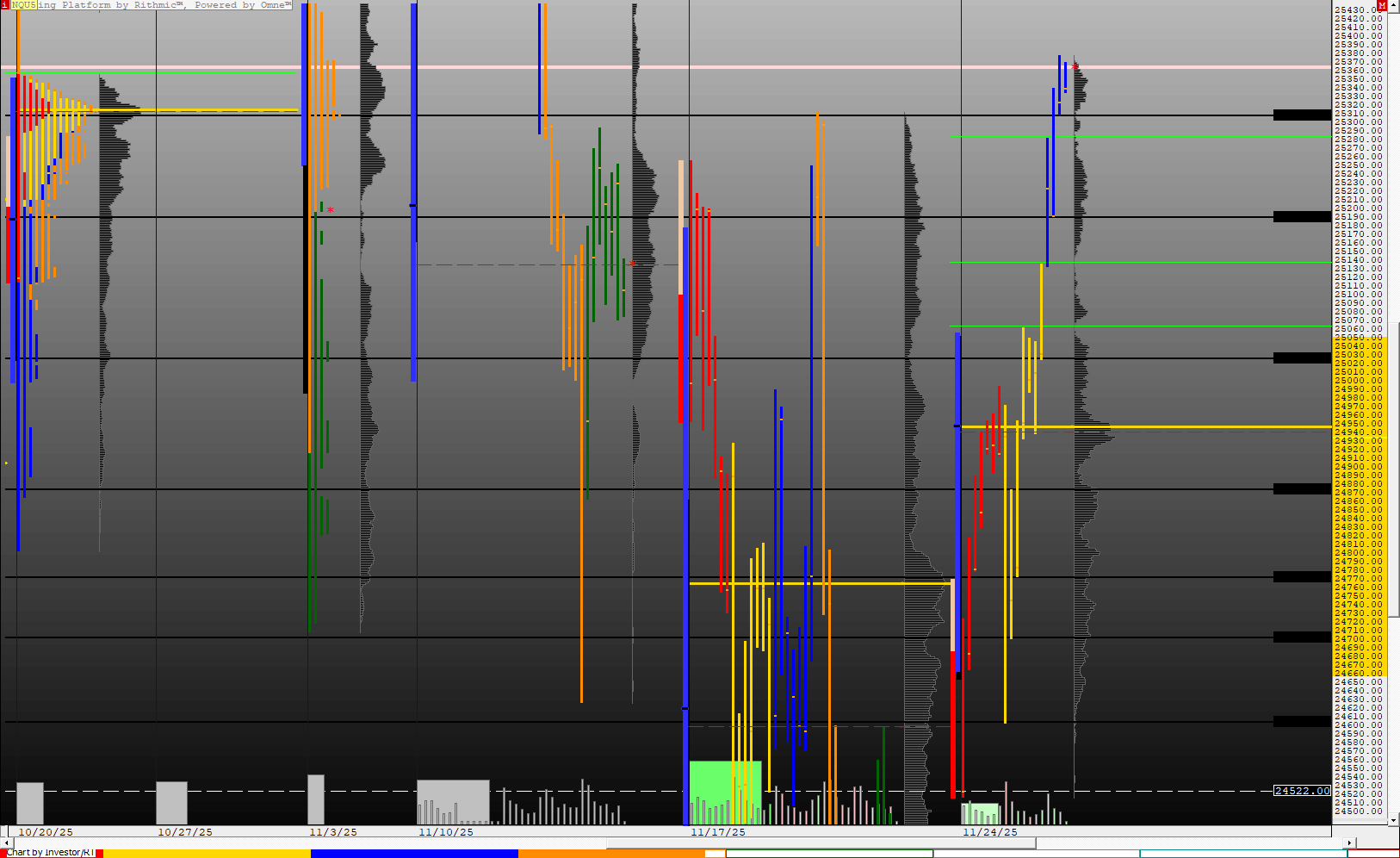1400x858 pixels.
Task: Click right arrow of the horizontal scrollbar
Action: coord(1349,843)
